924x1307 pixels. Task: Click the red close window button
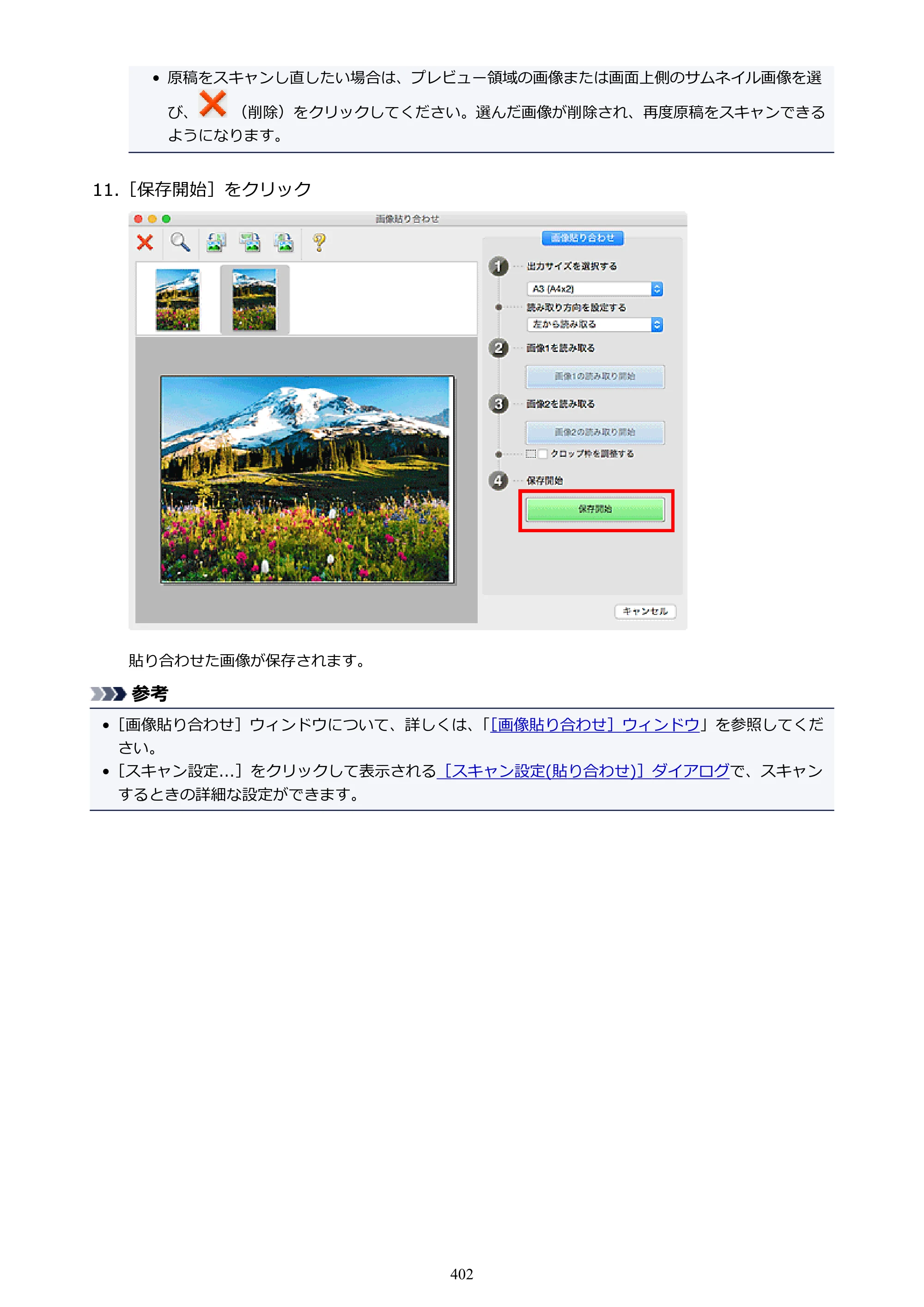[x=138, y=219]
